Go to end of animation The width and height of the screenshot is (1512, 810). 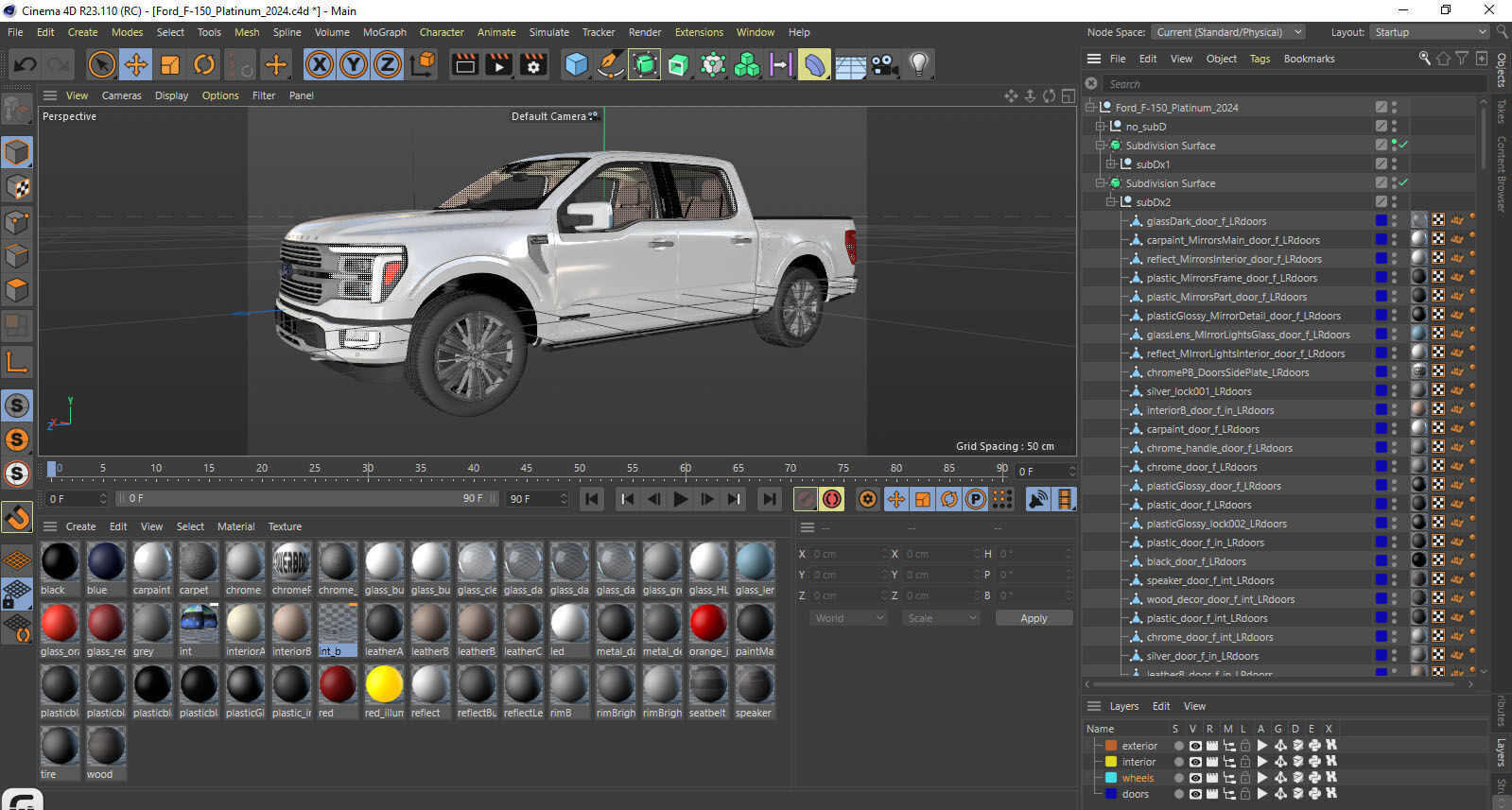(770, 499)
